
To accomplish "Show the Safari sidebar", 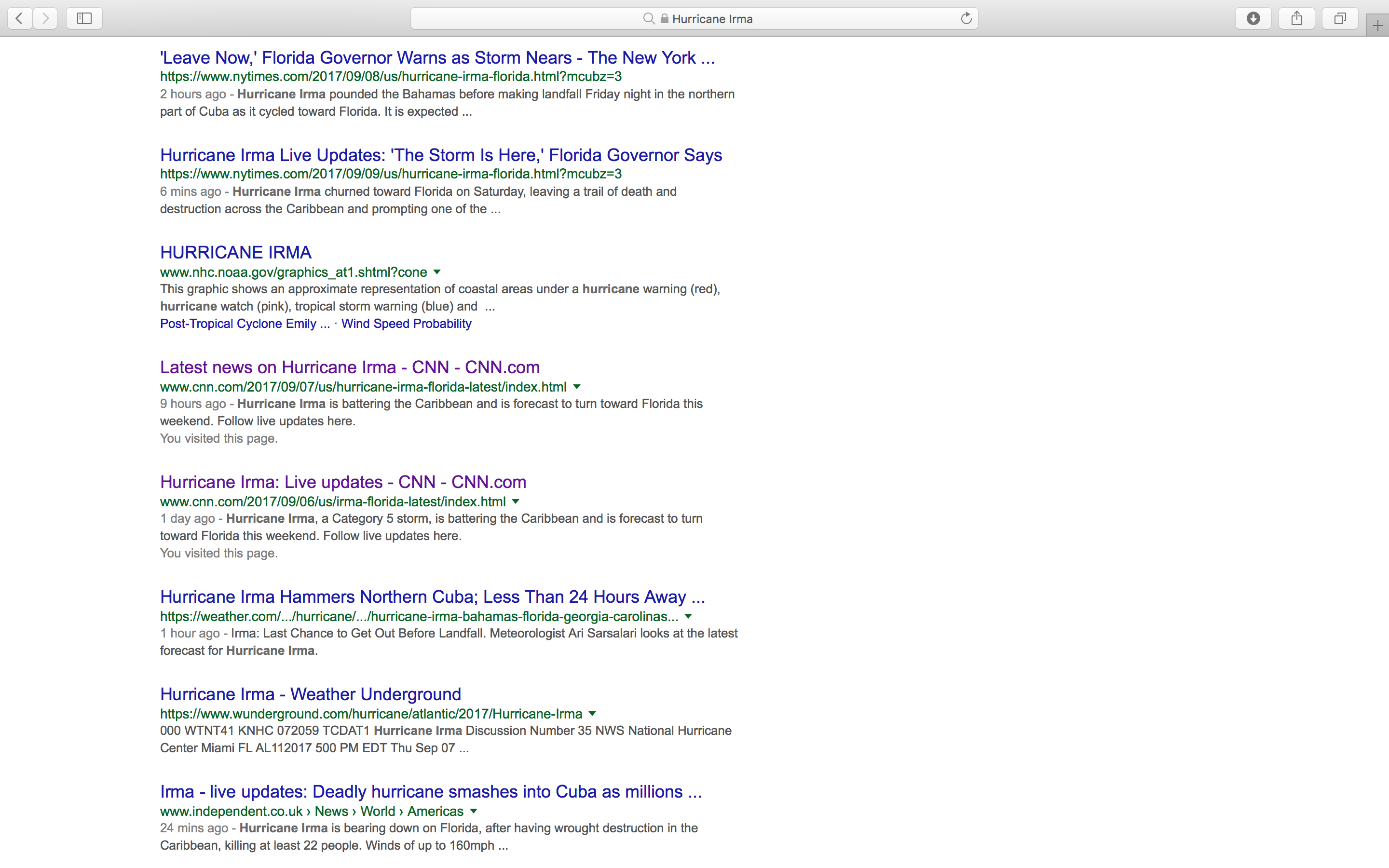I will coord(84,18).
